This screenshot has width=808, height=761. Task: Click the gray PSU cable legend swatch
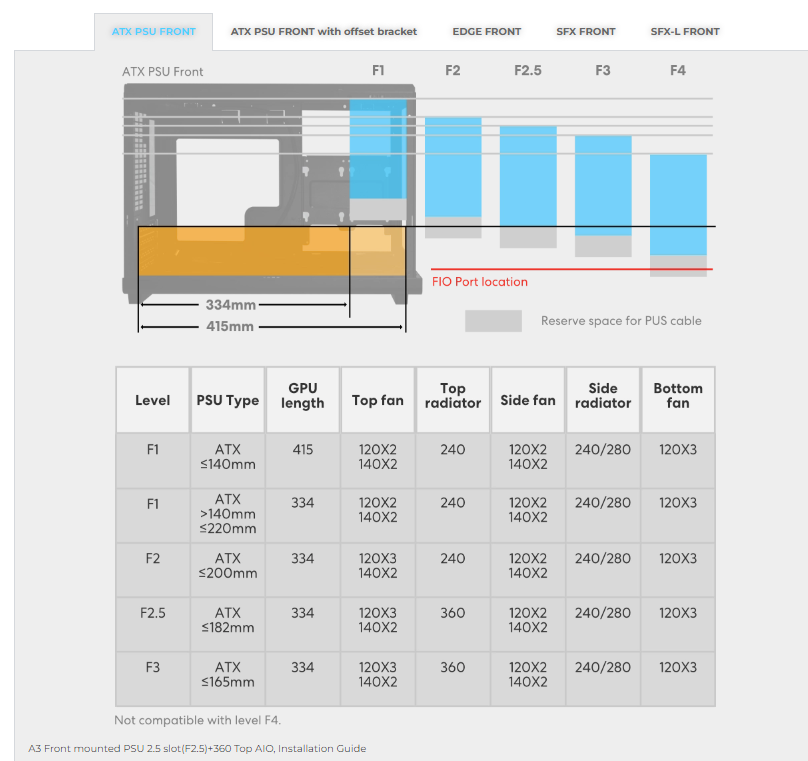coord(493,320)
